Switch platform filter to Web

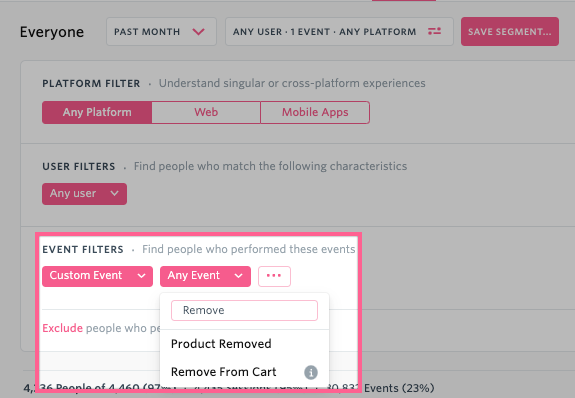(206, 112)
